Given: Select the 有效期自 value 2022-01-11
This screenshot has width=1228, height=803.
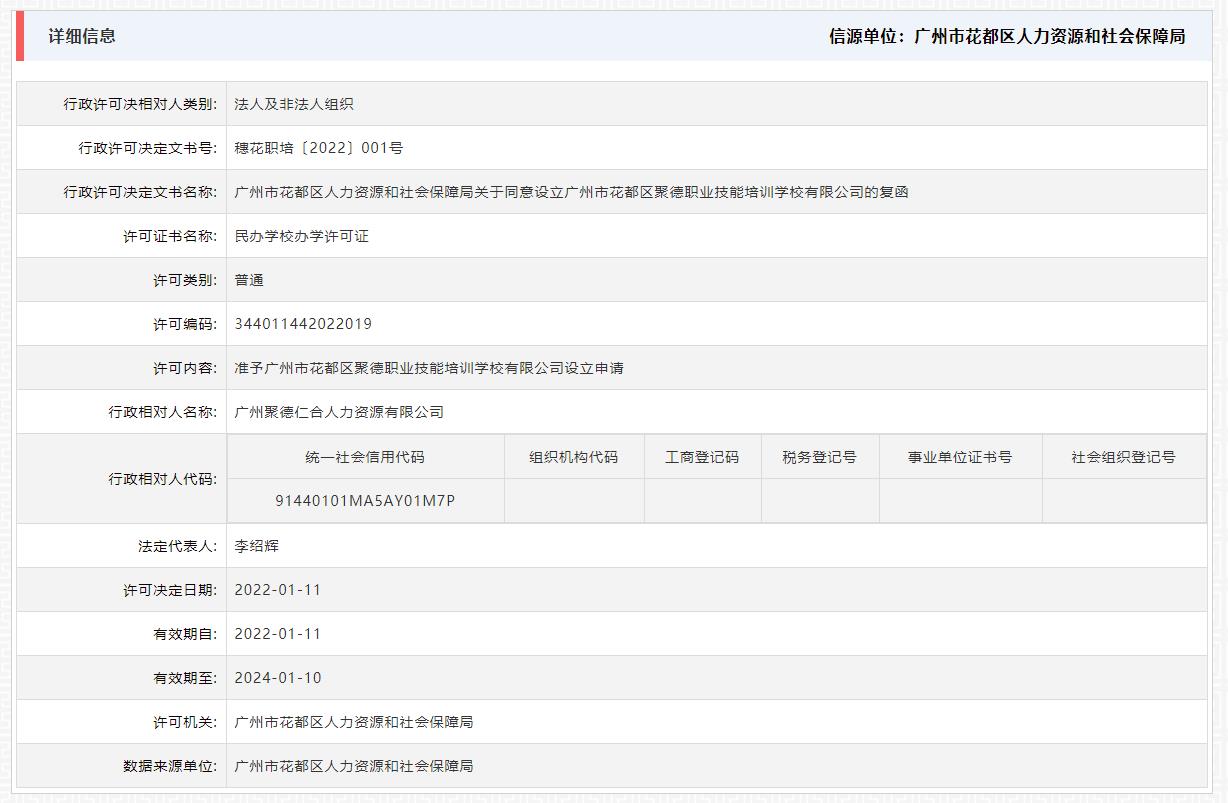Looking at the screenshot, I should (278, 634).
